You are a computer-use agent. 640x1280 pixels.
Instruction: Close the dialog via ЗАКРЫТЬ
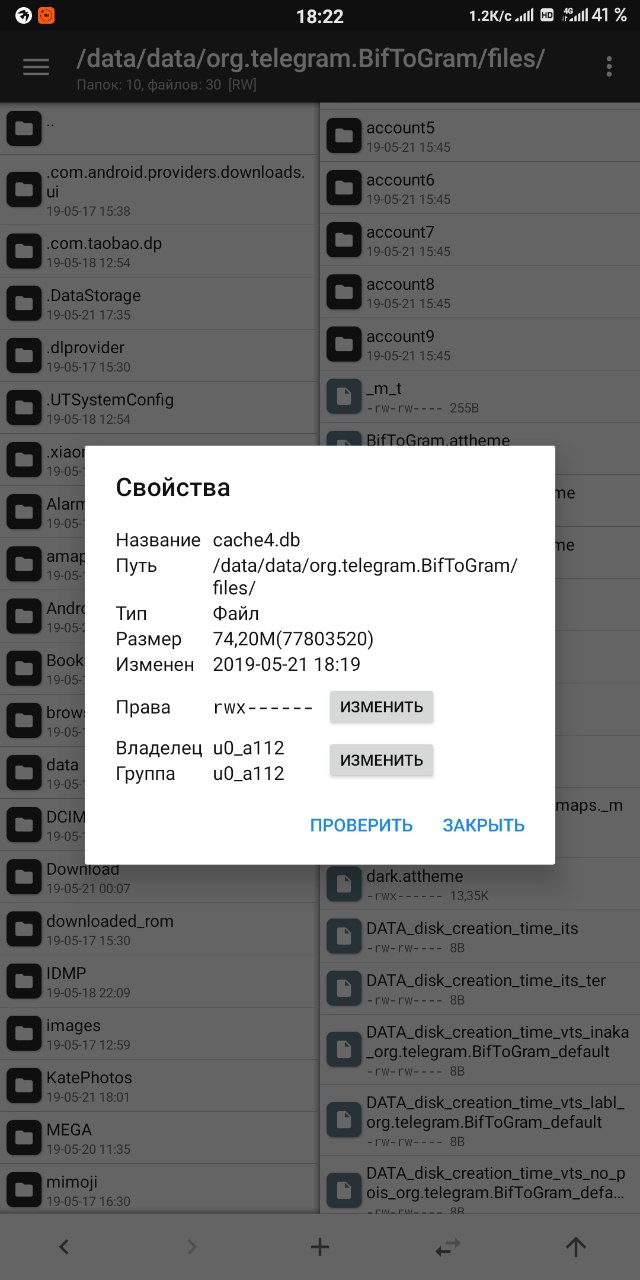click(x=484, y=825)
